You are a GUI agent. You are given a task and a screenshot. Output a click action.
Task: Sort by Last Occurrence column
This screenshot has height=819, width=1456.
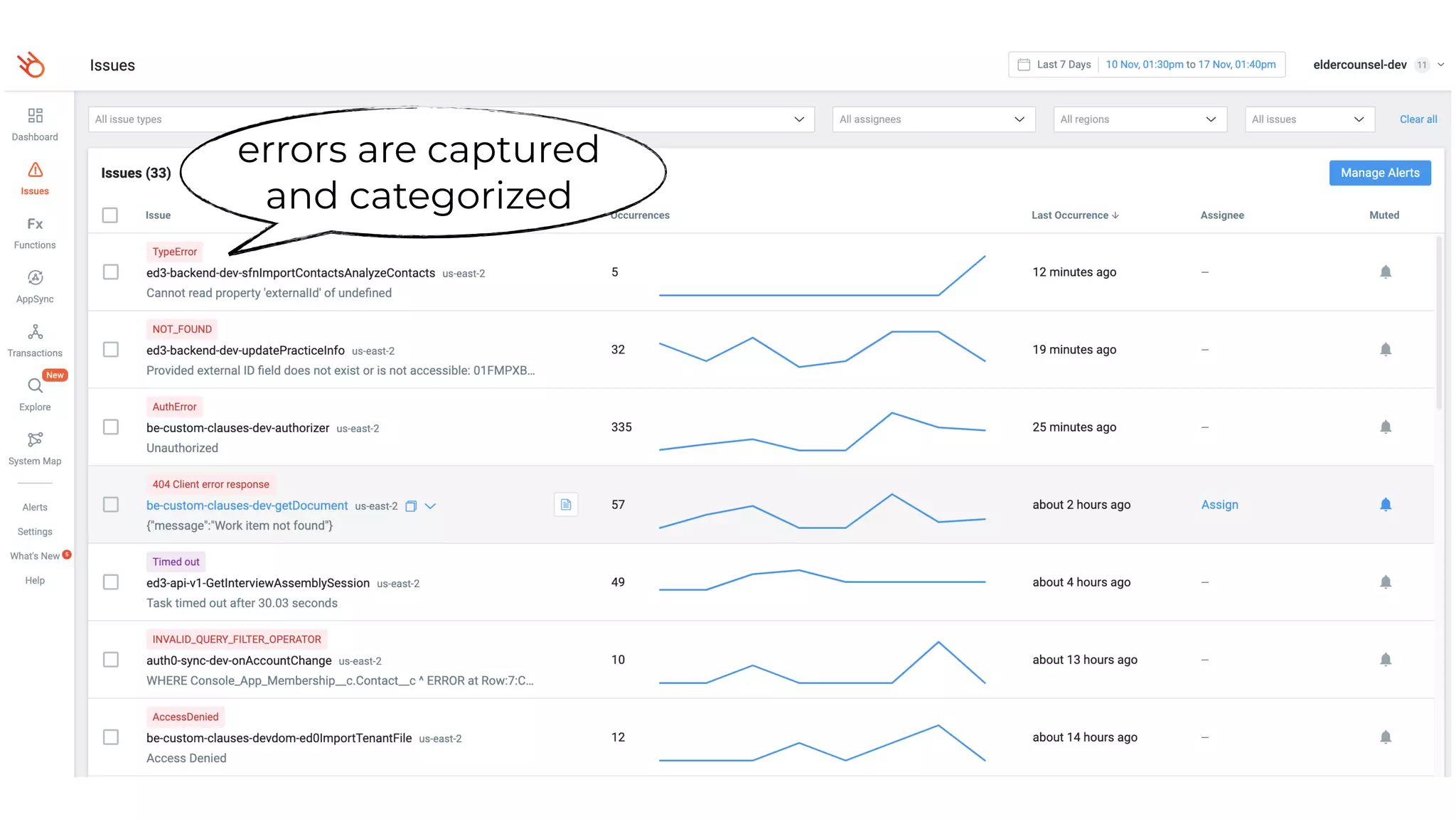[x=1075, y=215]
